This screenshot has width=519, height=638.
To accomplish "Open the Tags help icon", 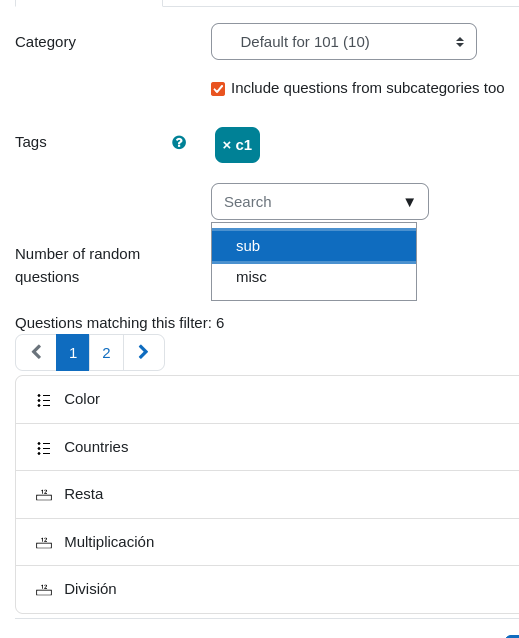I will (x=179, y=143).
